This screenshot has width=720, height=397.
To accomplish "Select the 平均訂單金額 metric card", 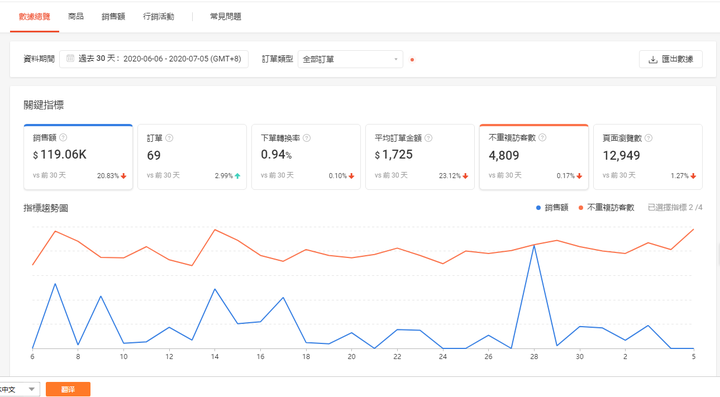I will 420,157.
